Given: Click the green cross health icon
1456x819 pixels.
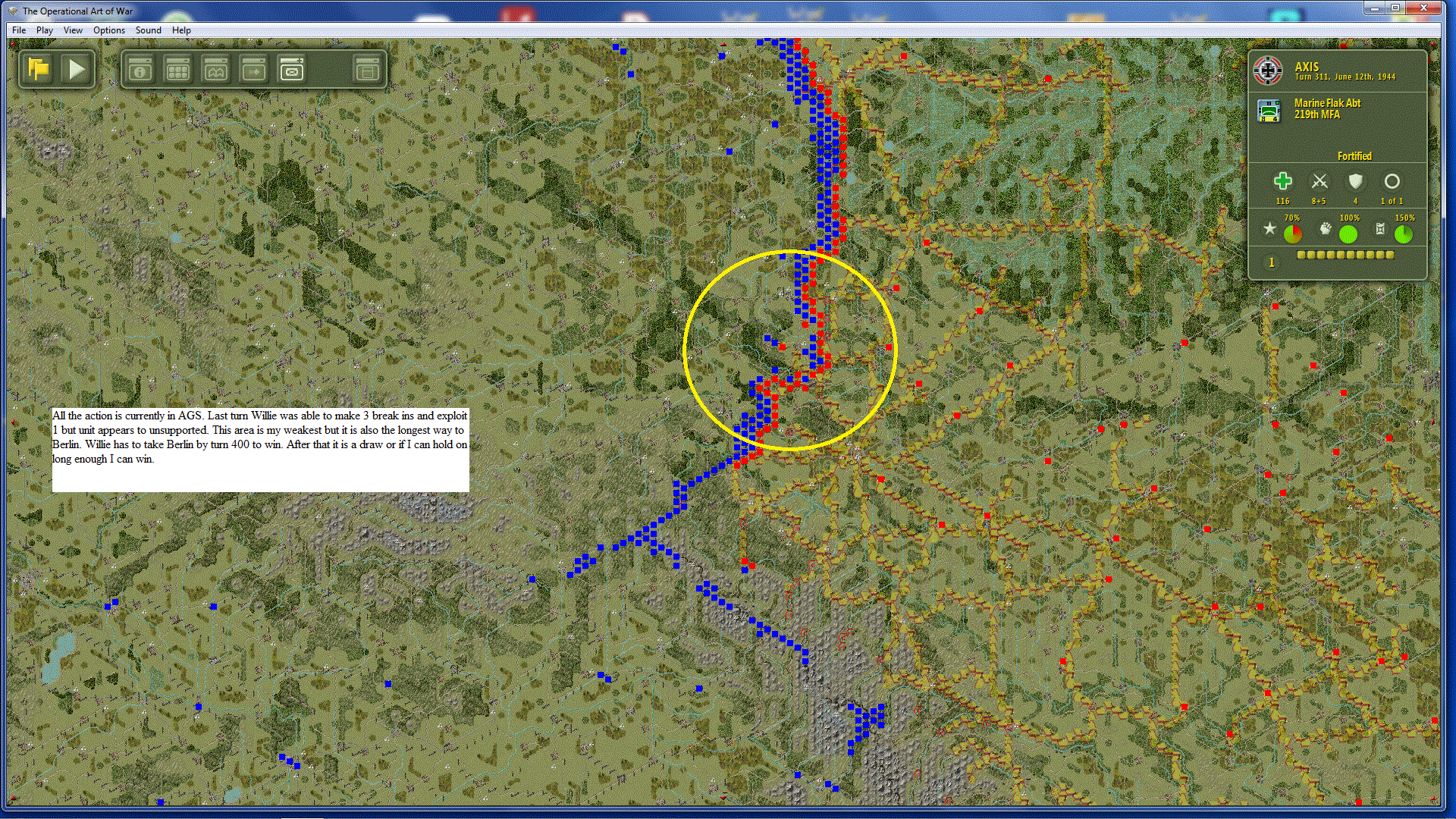Looking at the screenshot, I should click(1282, 181).
